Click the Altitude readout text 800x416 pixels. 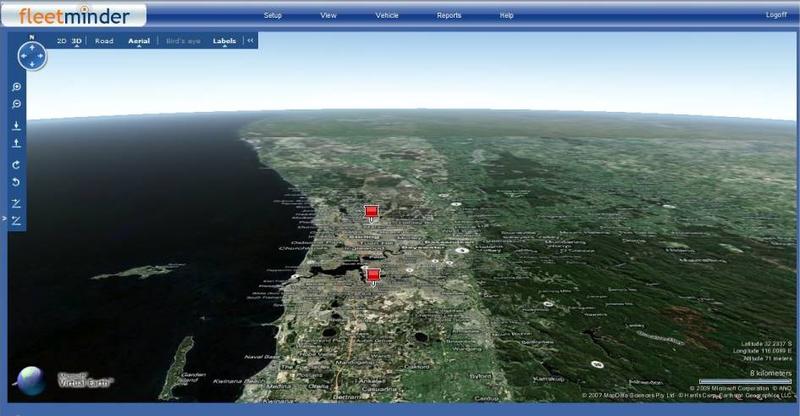point(768,358)
